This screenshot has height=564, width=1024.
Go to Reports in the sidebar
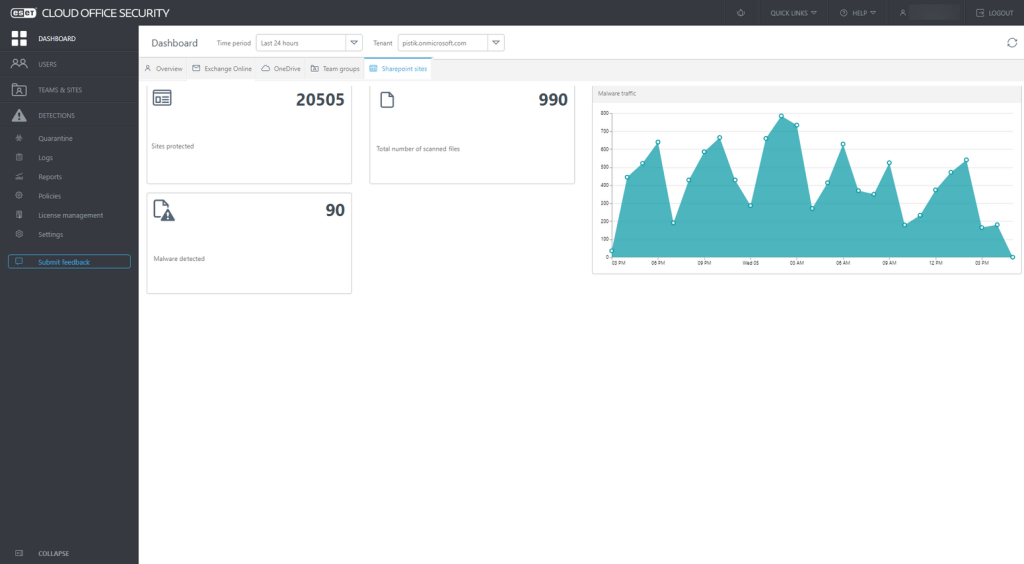click(x=50, y=177)
